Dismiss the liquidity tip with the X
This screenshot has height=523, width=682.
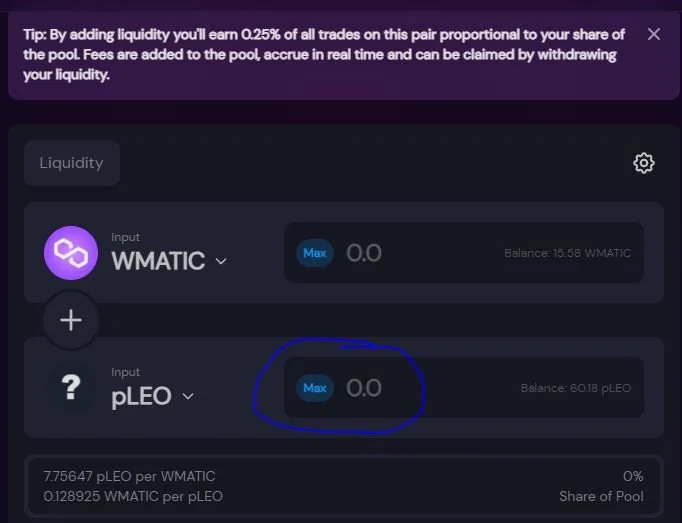654,34
